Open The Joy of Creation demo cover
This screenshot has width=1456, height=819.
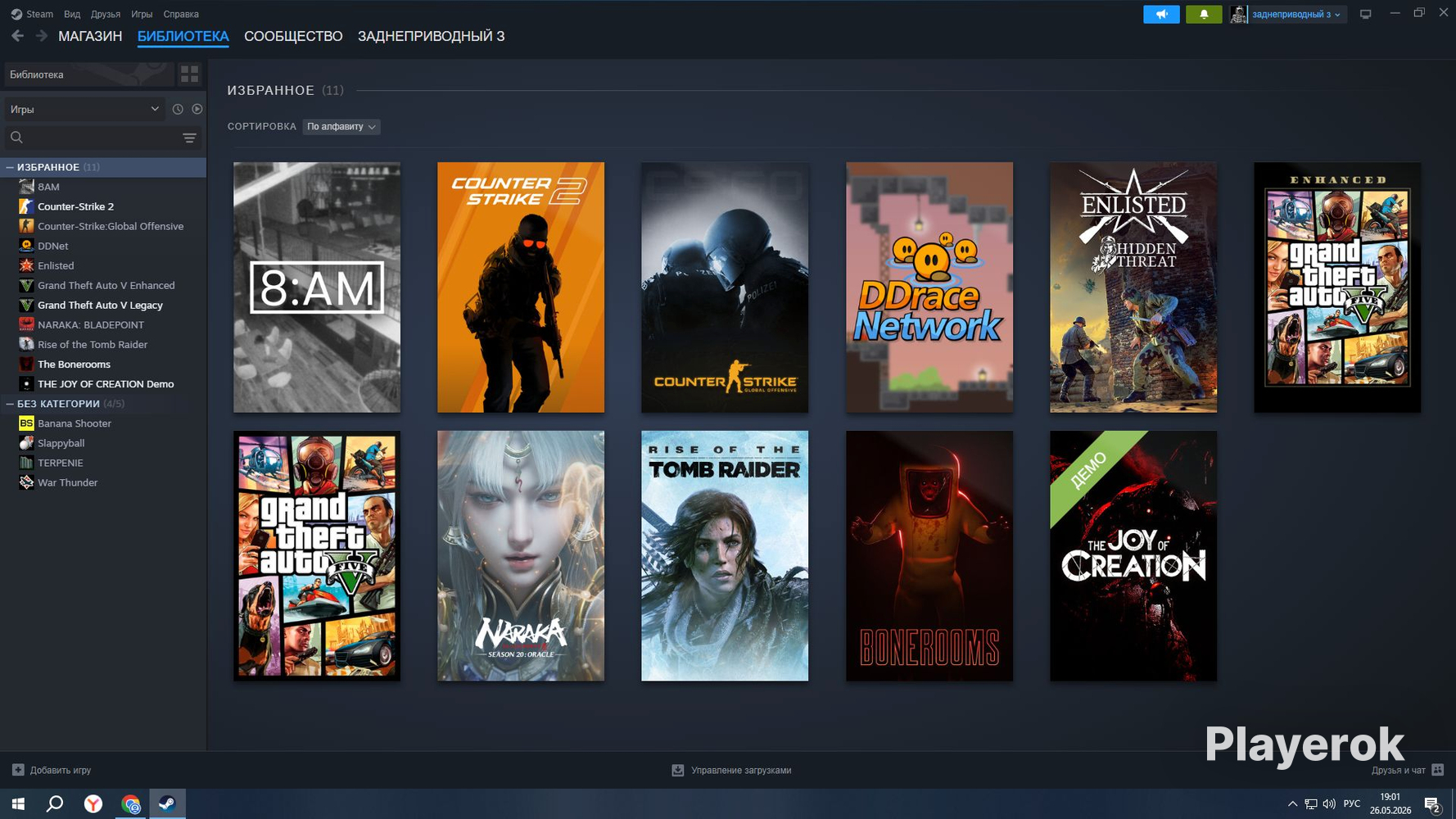click(x=1133, y=556)
